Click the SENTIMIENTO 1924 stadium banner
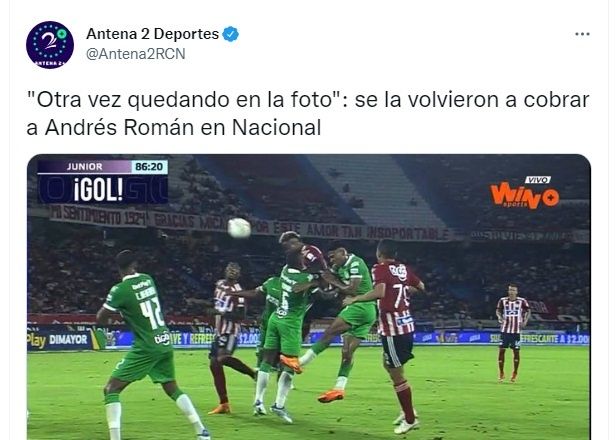The image size is (616, 440). 98,215
